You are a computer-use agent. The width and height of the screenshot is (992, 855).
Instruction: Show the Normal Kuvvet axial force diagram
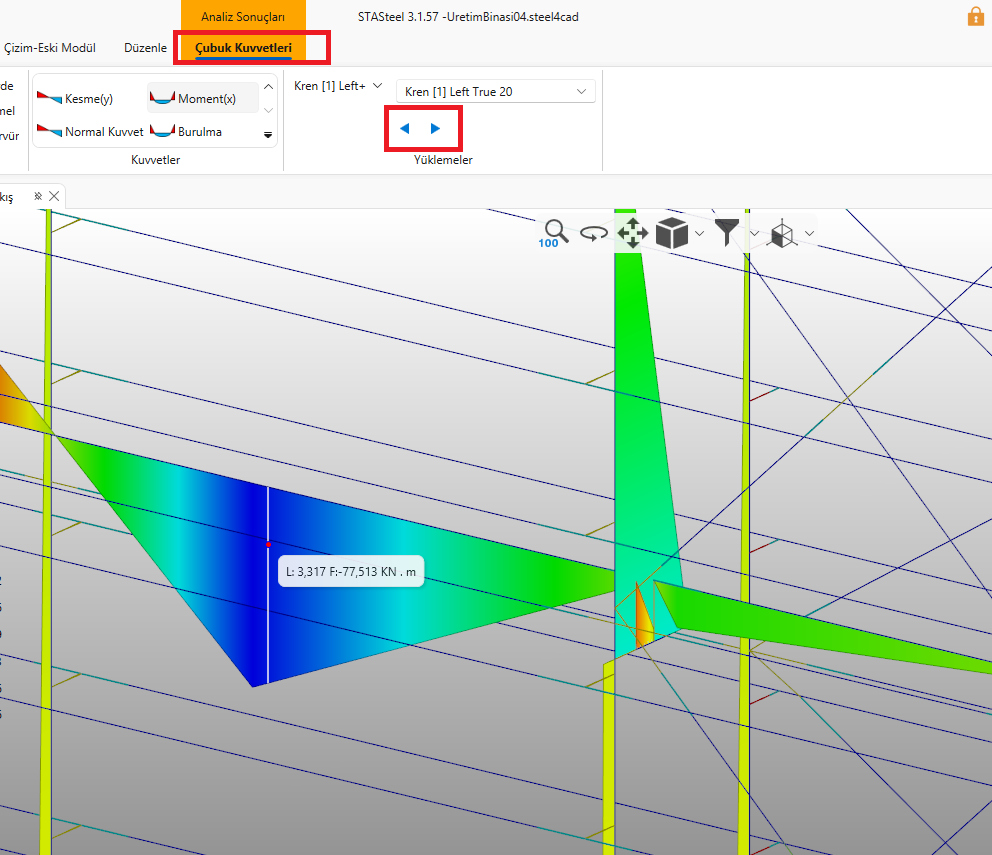tap(90, 131)
